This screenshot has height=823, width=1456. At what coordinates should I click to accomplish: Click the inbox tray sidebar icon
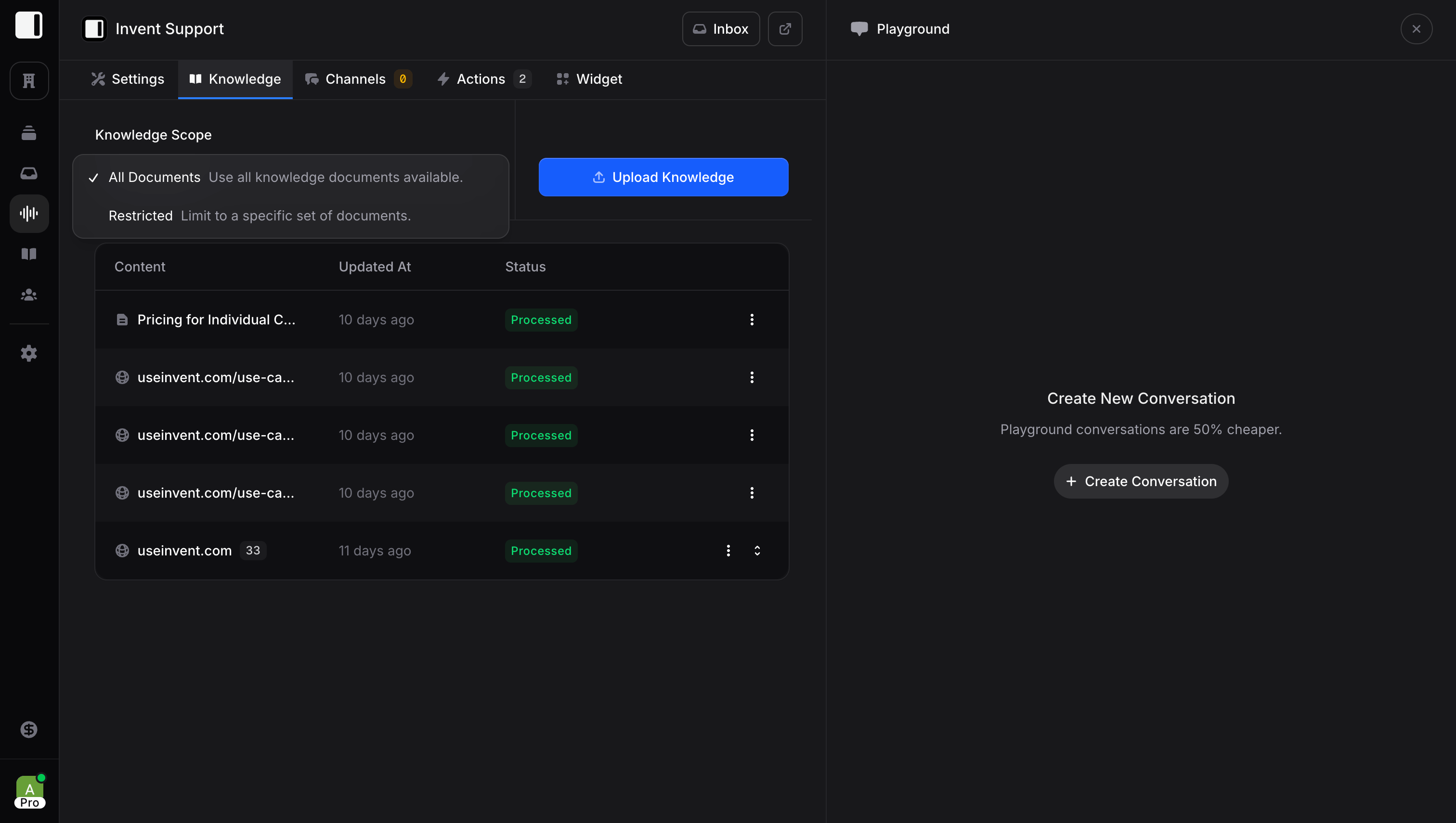pos(29,173)
